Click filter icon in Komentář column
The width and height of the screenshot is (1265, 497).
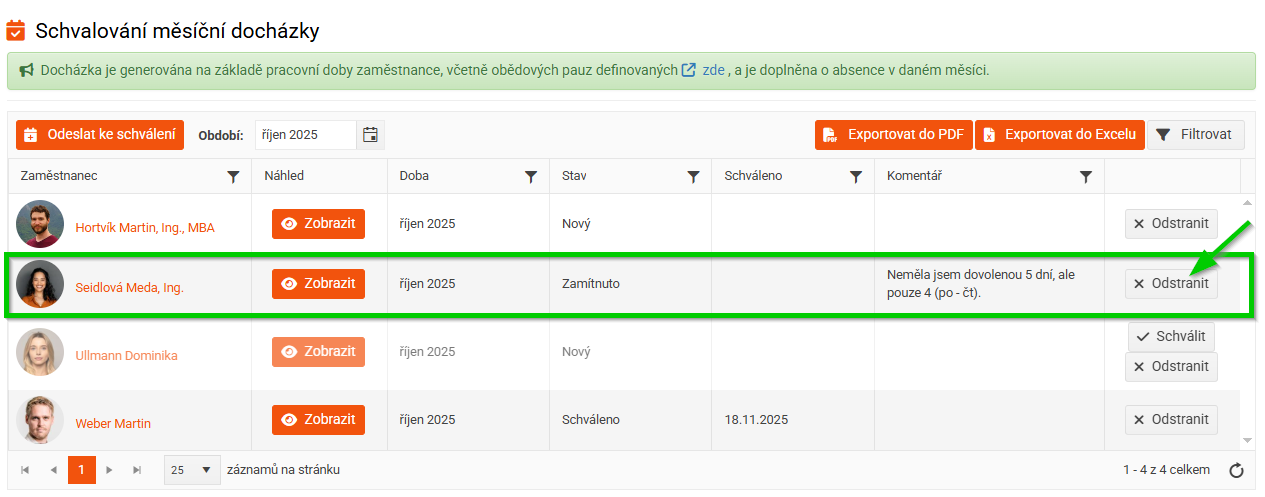[x=1086, y=176]
